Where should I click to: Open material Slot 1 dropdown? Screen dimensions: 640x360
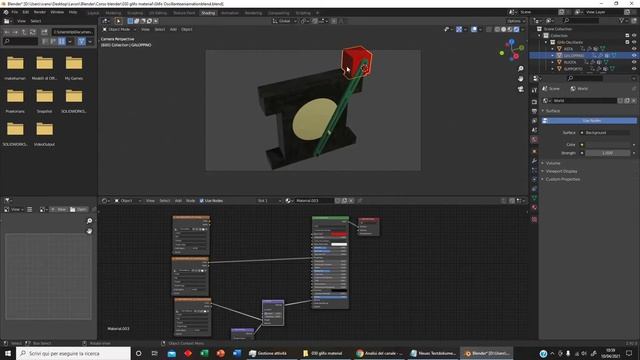tap(269, 201)
